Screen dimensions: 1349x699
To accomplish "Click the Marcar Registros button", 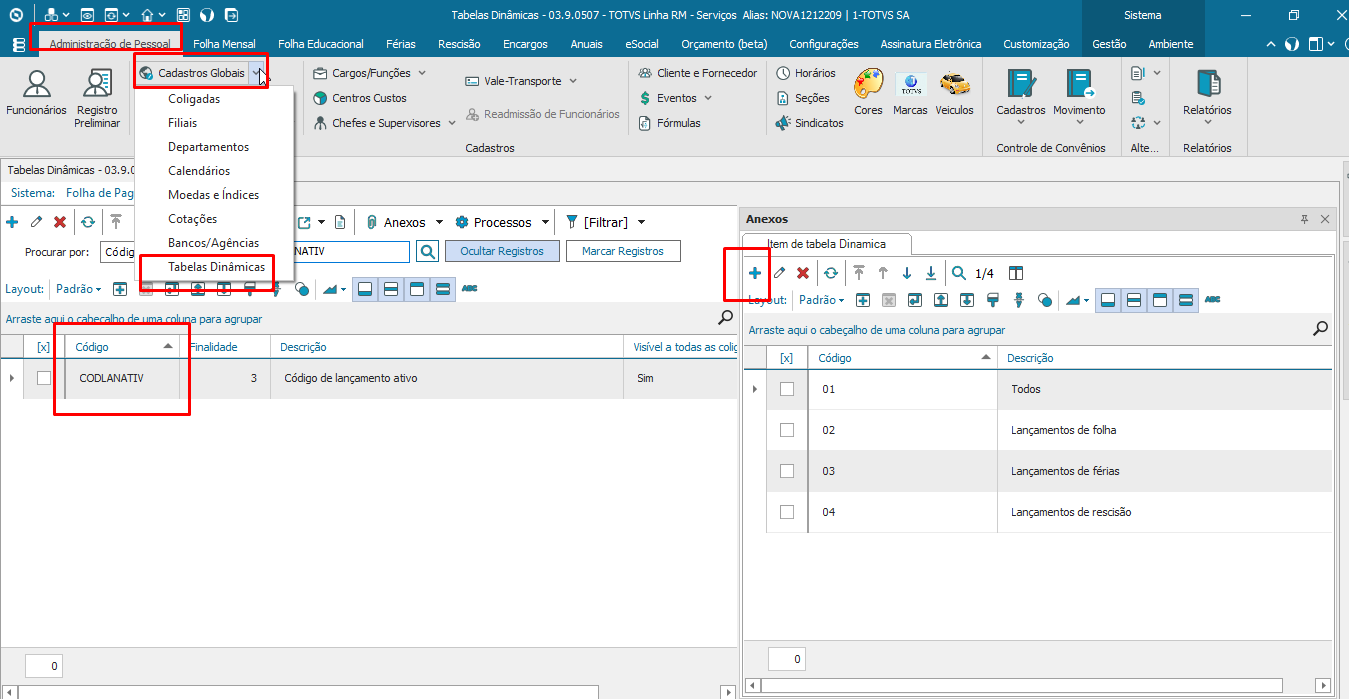I will click(623, 251).
